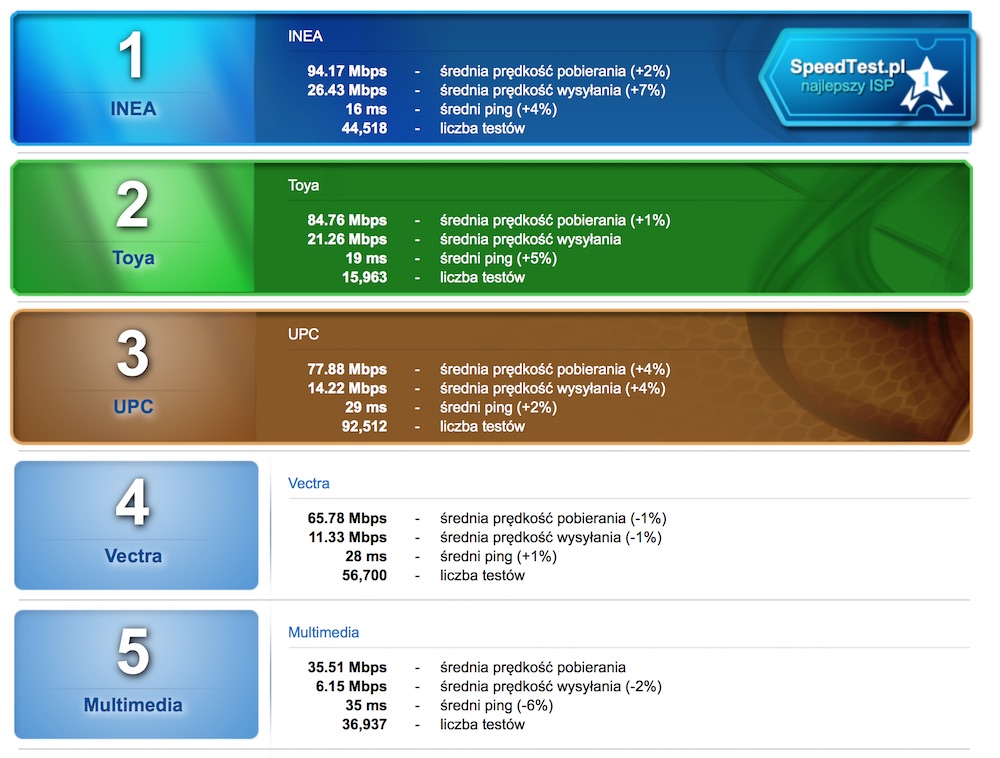Click 'średnia prędkość pobierania (-1%)' text
Viewport: 1000px width, 758px height.
coord(553,518)
